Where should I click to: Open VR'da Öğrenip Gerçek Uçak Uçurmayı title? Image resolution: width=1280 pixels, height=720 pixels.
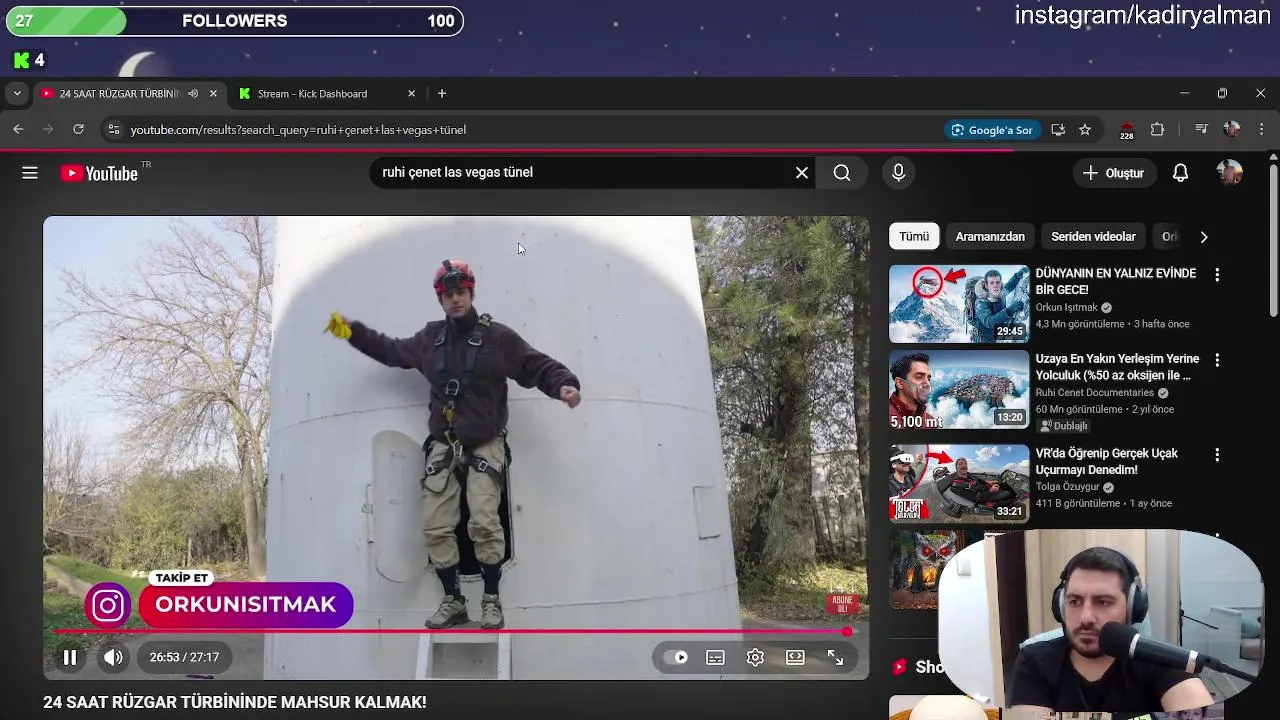click(x=1106, y=462)
